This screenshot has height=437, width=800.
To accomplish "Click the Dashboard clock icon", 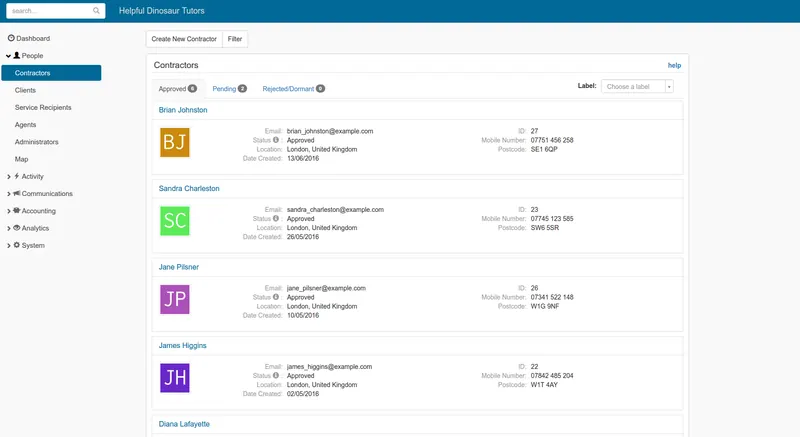I will click(x=11, y=38).
